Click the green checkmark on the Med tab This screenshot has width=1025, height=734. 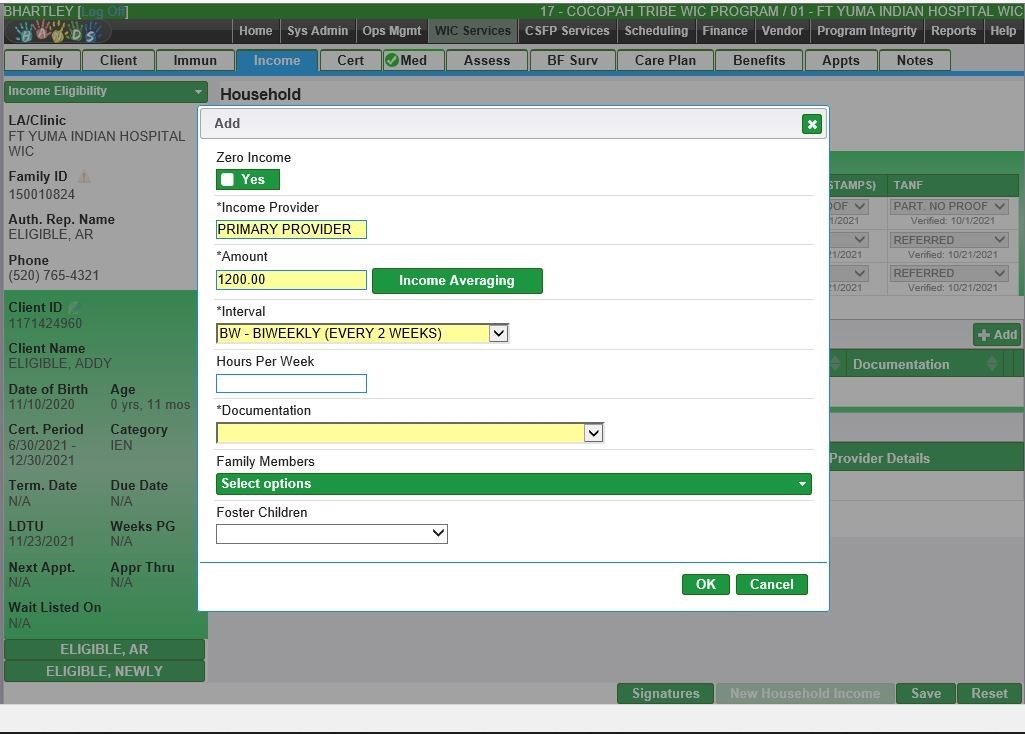click(392, 60)
